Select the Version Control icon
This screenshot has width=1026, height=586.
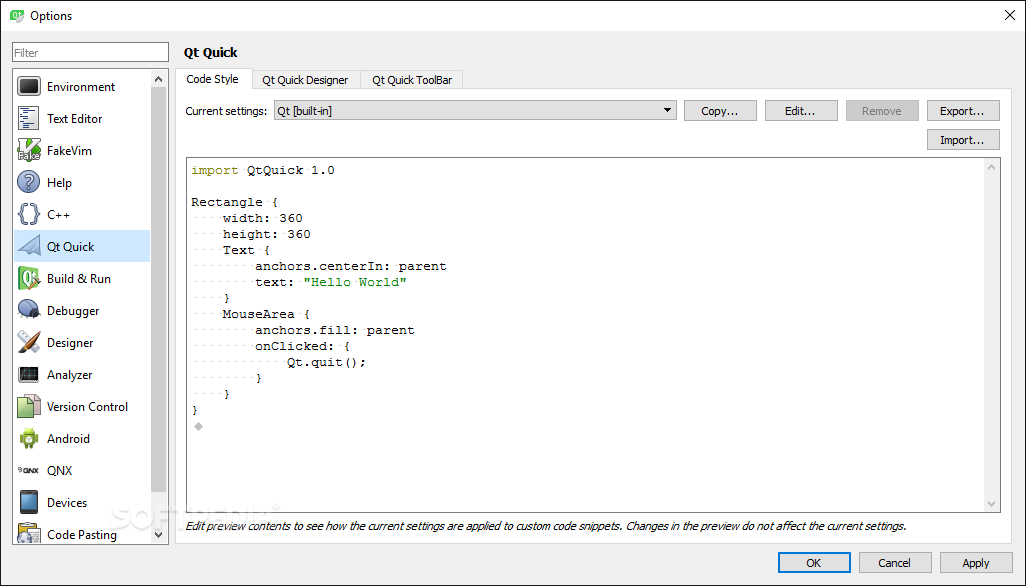[29, 407]
